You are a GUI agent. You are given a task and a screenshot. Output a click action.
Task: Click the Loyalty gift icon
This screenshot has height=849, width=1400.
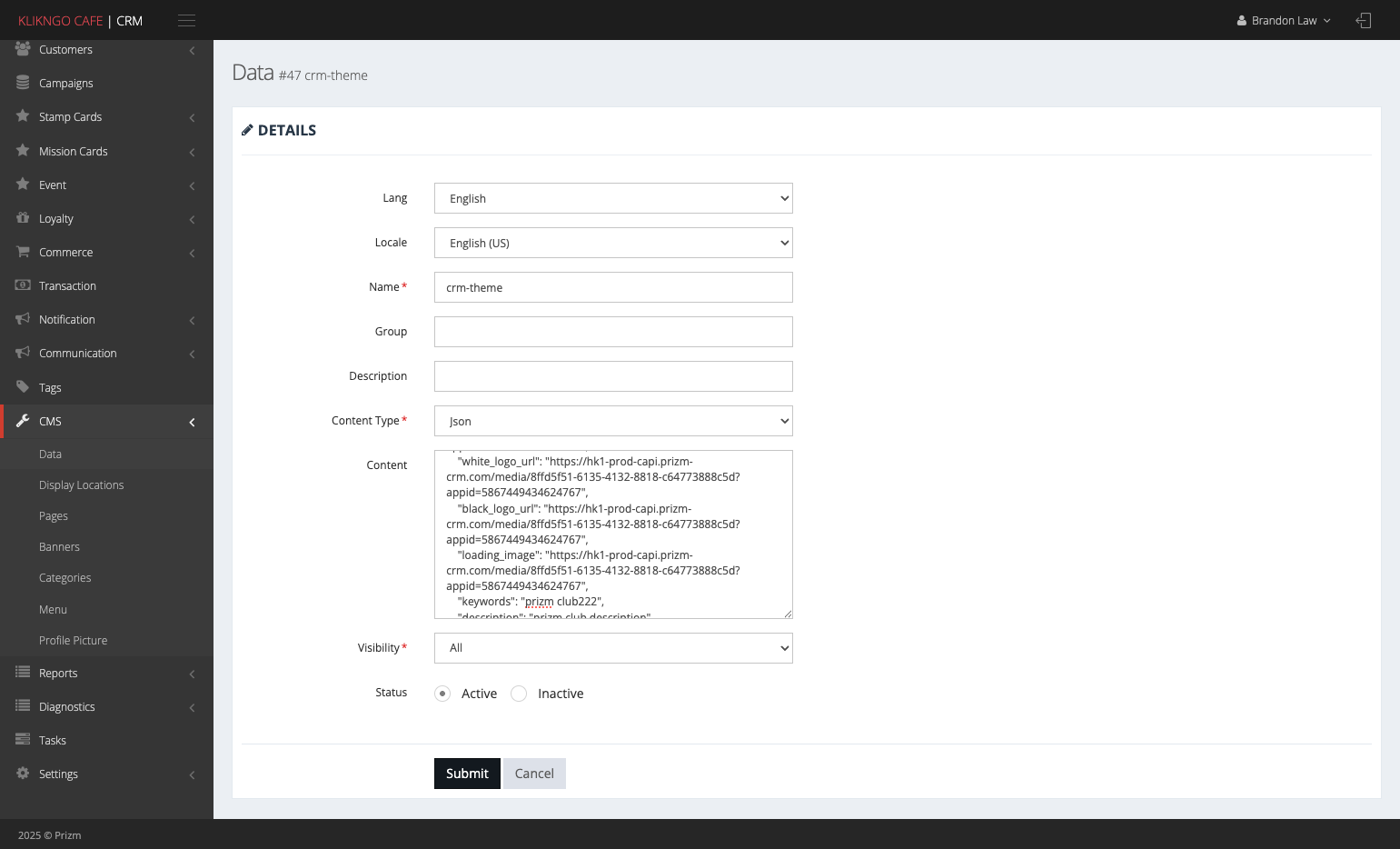pos(23,218)
